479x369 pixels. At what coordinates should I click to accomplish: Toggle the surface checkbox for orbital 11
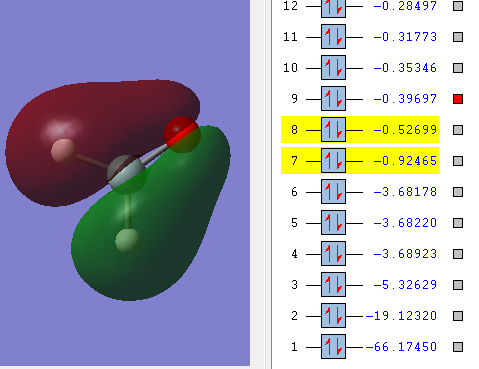(458, 37)
